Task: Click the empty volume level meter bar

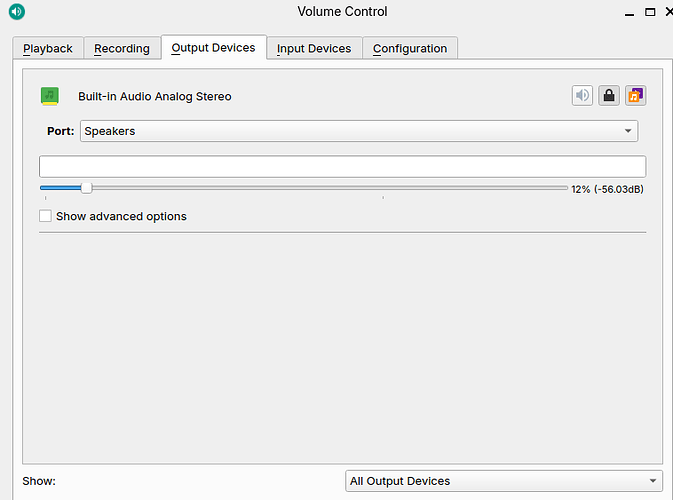Action: coord(342,166)
